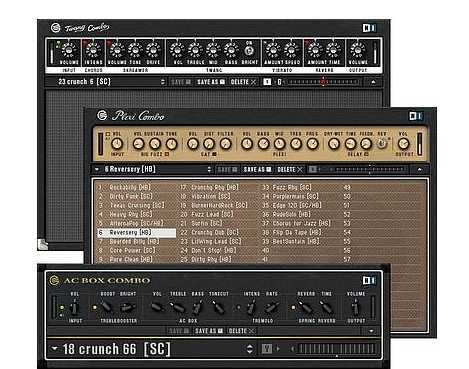Click Twang Combo vibrato SPEED knob
469x369 pixels.
point(291,50)
